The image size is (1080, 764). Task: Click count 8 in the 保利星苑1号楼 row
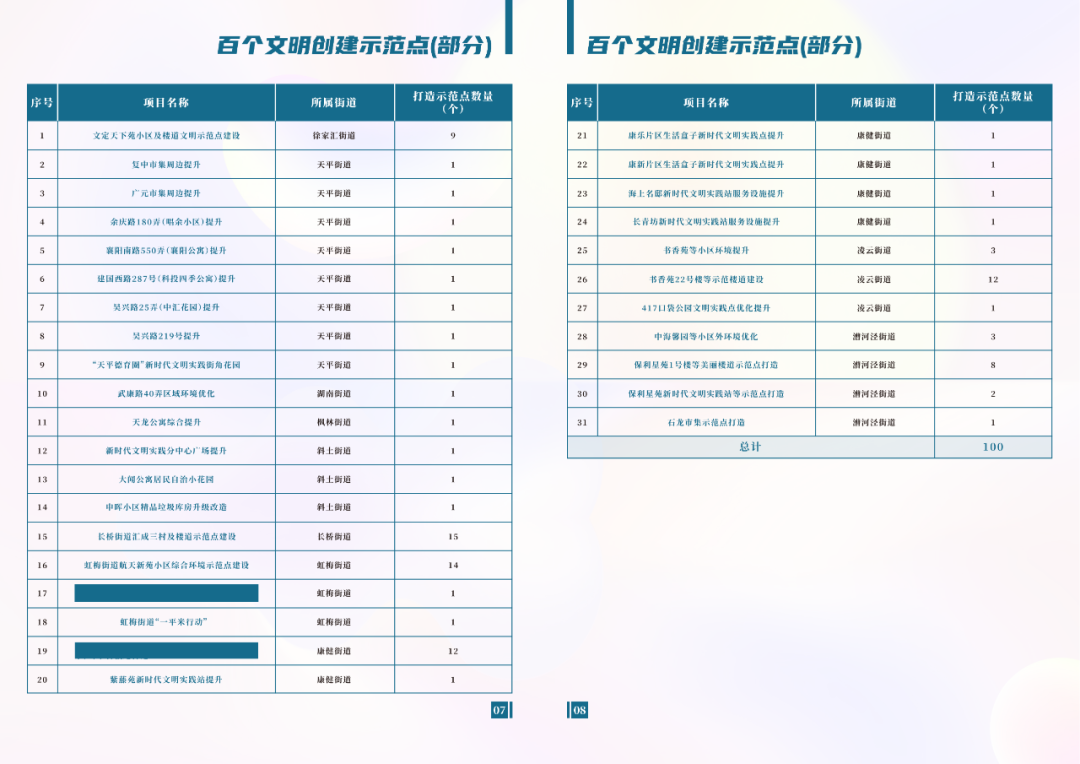point(993,365)
